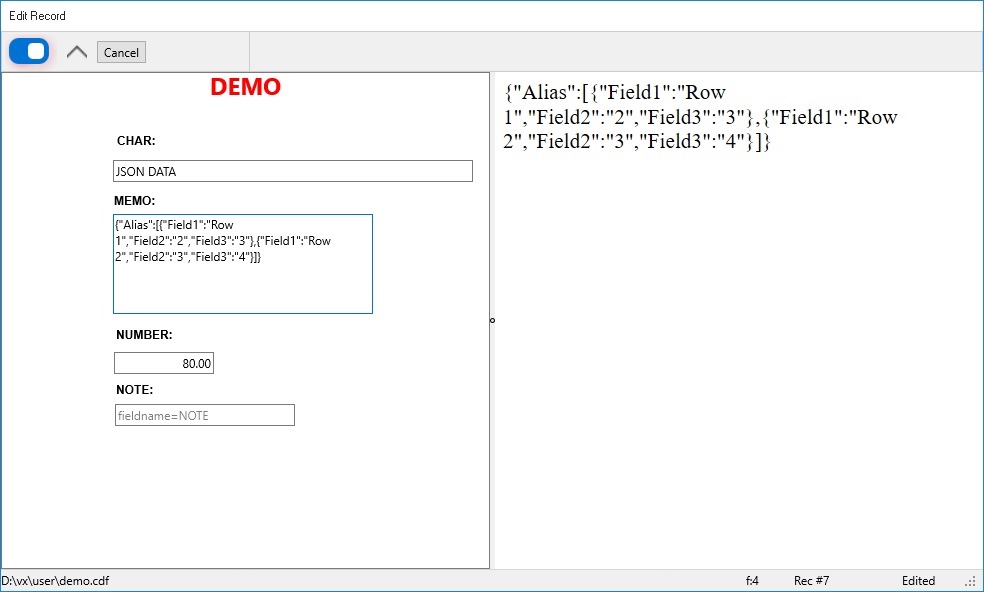Screen dimensions: 984x592
Task: Click the Edit Record title bar text
Action: click(37, 15)
